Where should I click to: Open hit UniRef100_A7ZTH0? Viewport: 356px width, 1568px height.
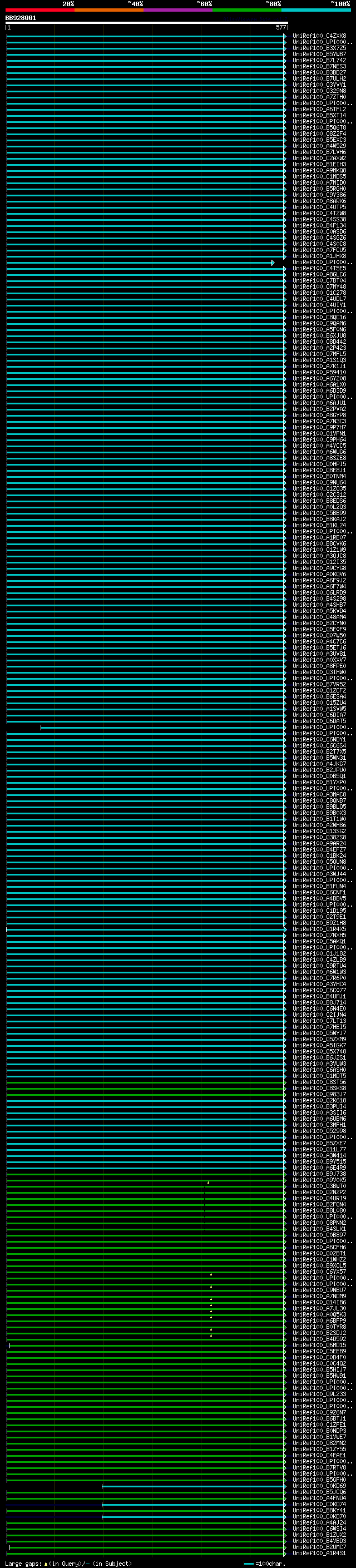point(319,97)
